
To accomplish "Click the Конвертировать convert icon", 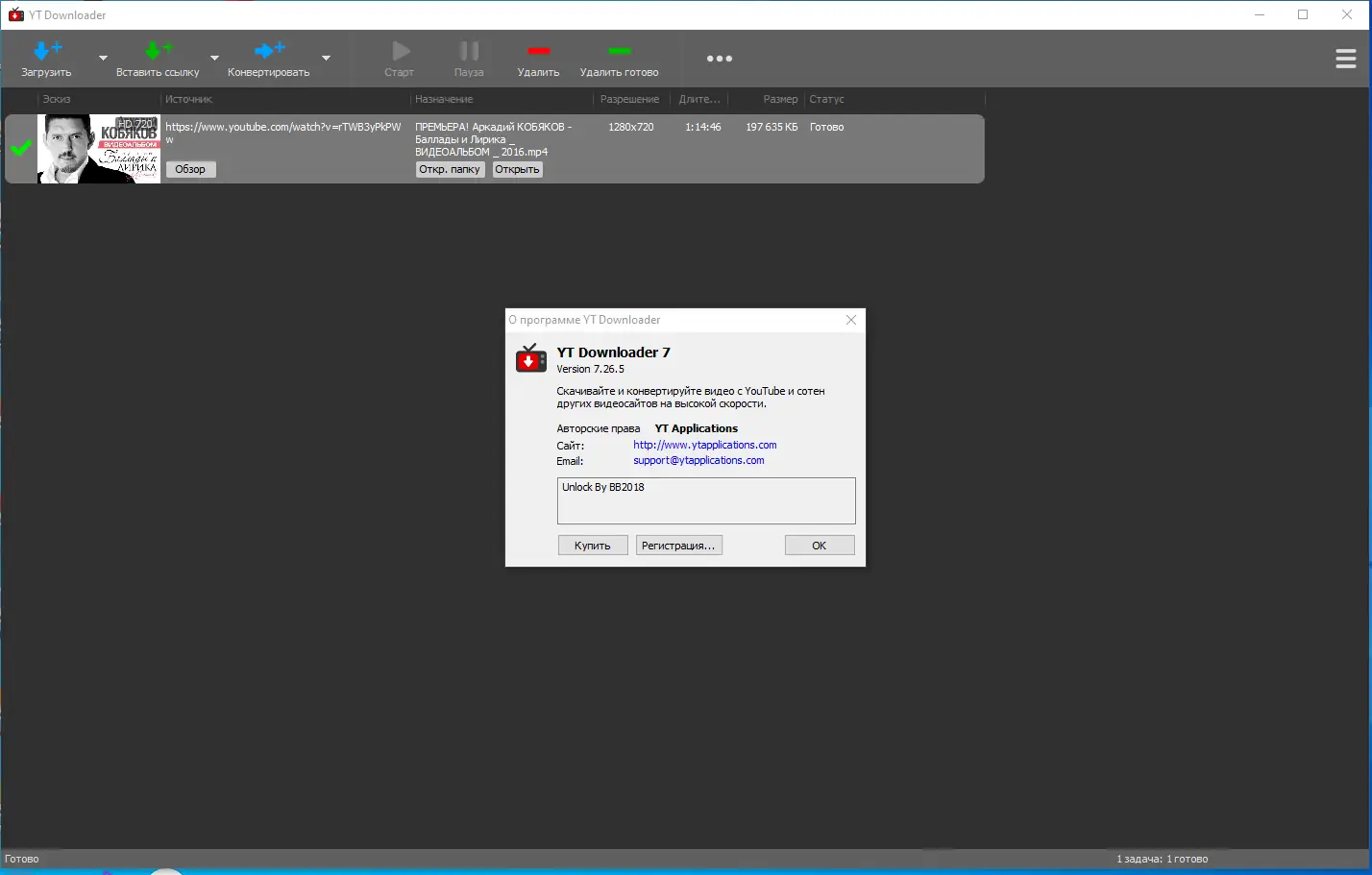I will coord(269,50).
